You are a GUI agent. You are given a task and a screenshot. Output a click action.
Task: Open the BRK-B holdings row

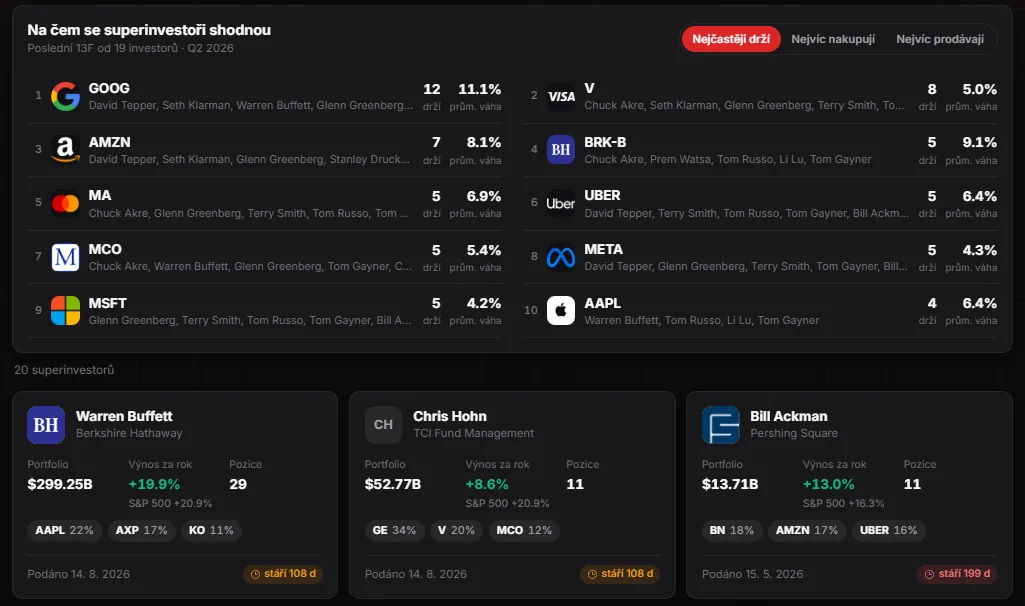[761, 150]
